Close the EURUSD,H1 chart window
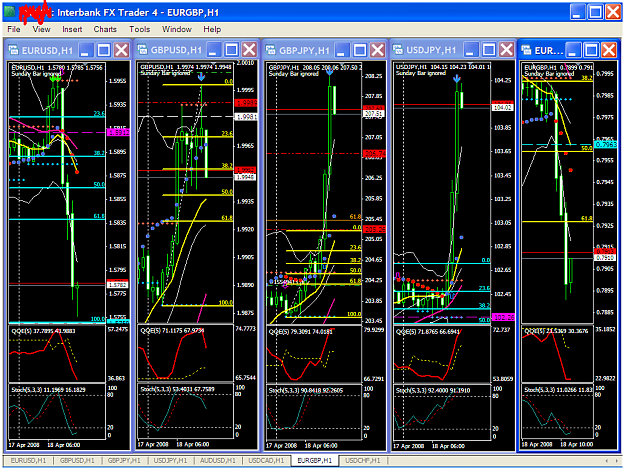Viewport: 625px width, 470px height. click(x=122, y=50)
